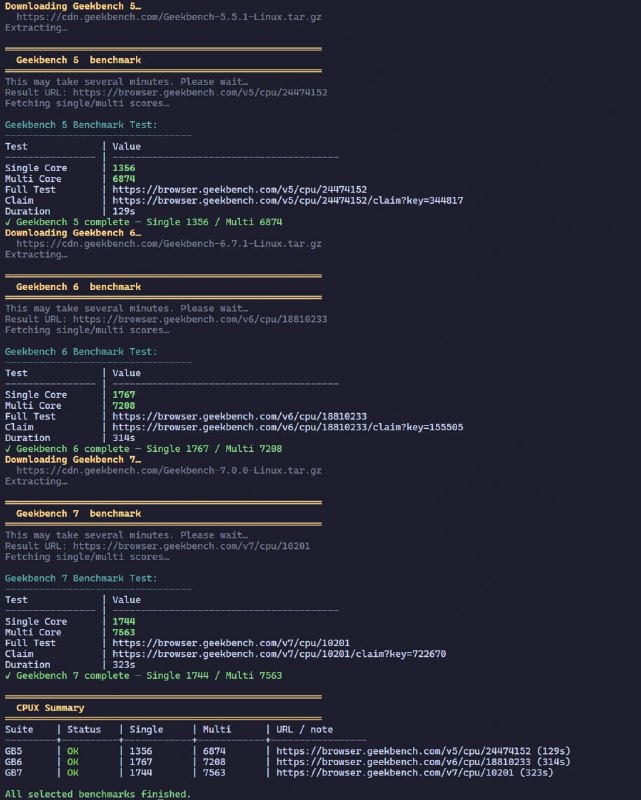This screenshot has width=641, height=800.
Task: Click the 'Geekbench 7 complete' status line
Action: [x=143, y=676]
